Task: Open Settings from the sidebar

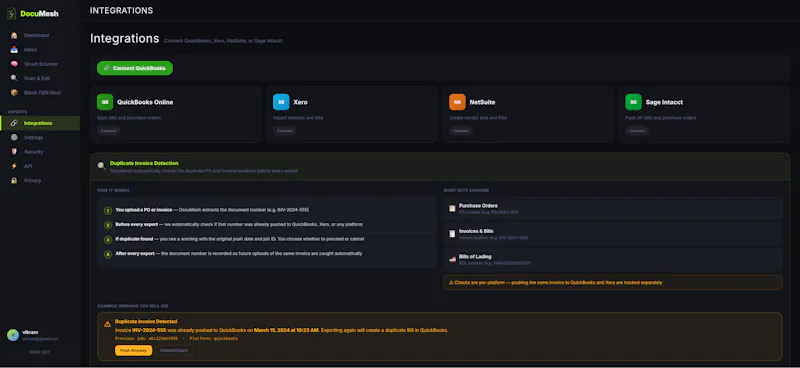Action: [40, 137]
